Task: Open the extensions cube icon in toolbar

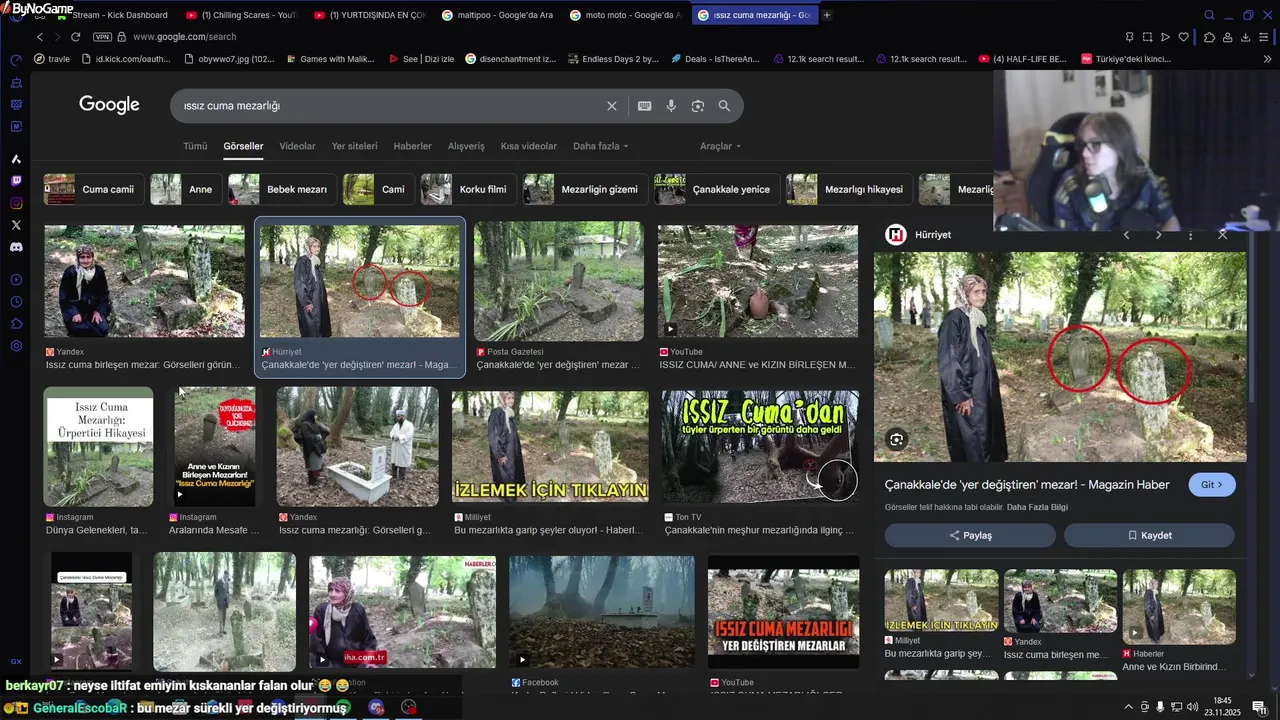Action: pos(1209,37)
